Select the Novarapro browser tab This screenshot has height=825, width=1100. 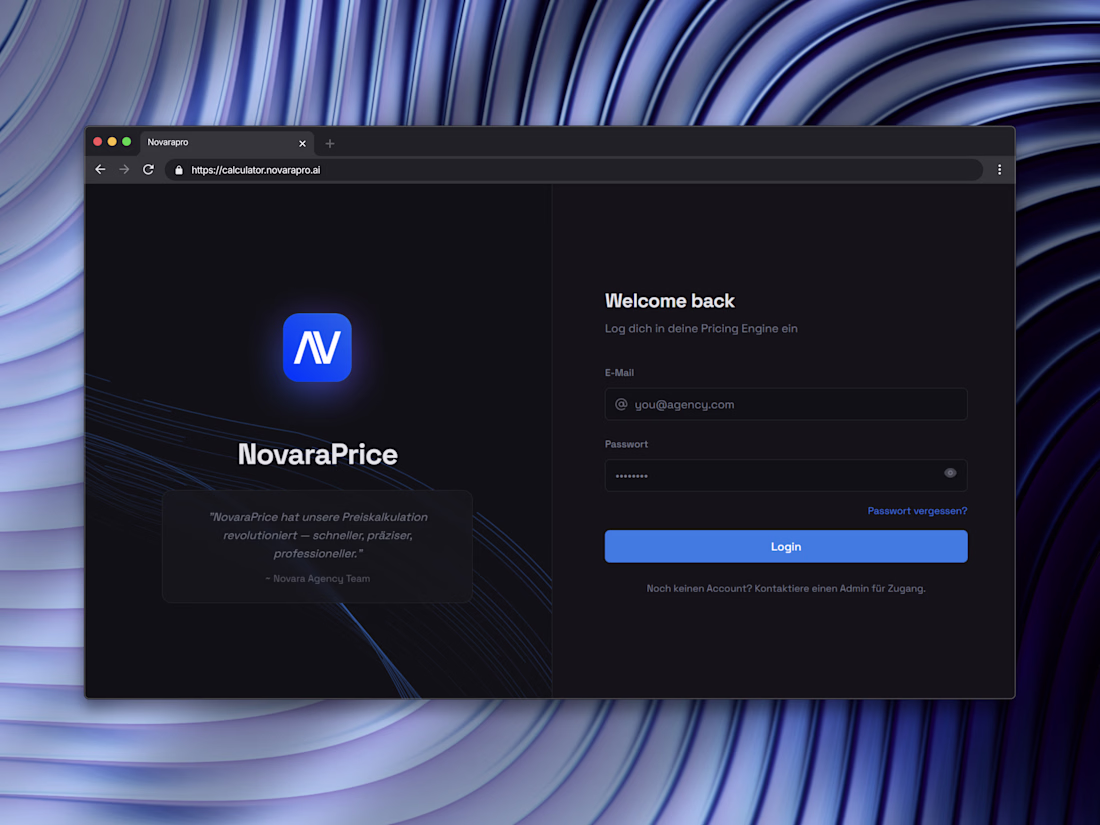pos(227,143)
